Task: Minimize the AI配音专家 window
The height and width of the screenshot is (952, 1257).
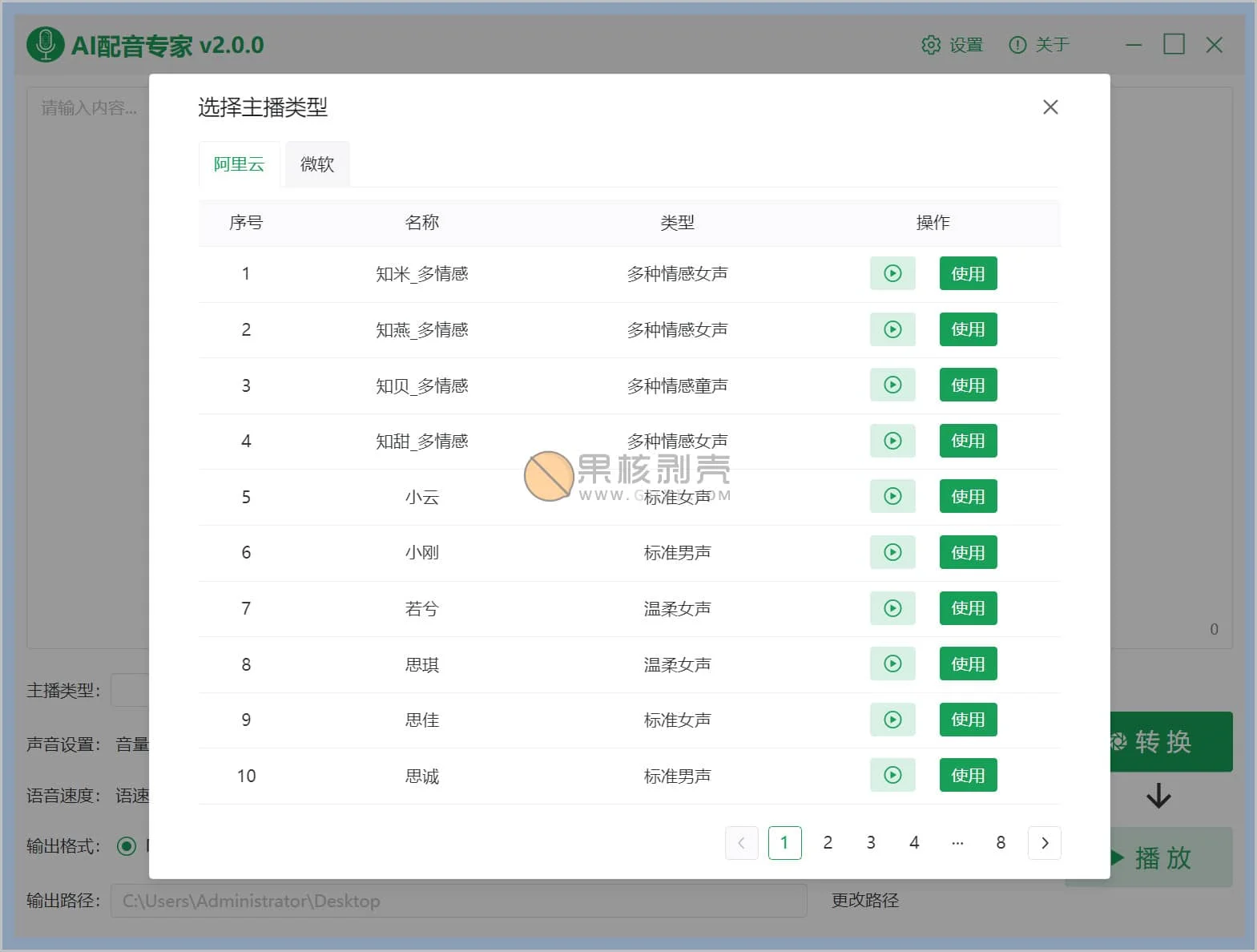Action: pyautogui.click(x=1134, y=45)
